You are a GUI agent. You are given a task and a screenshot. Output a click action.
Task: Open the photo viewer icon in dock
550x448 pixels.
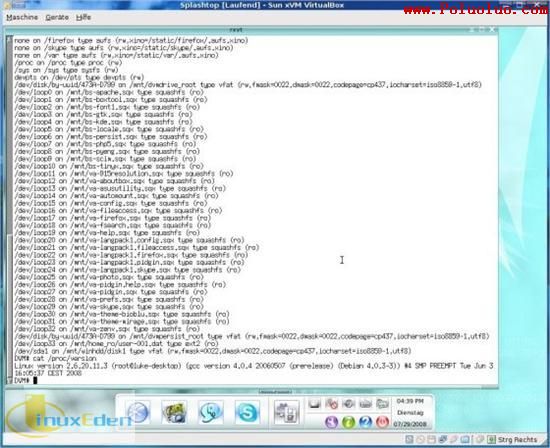(174, 412)
